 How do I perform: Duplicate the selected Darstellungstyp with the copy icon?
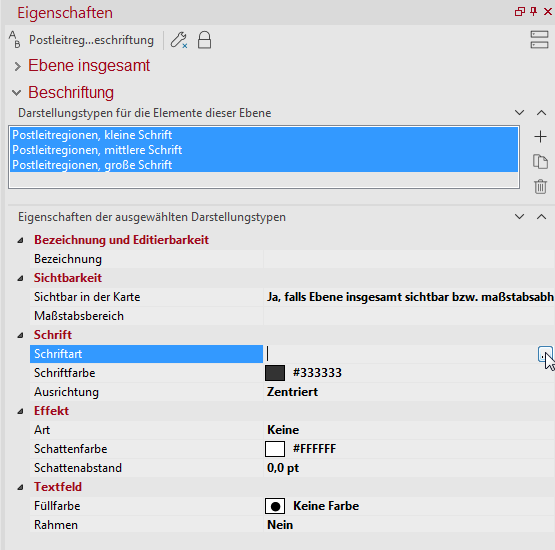(x=540, y=161)
